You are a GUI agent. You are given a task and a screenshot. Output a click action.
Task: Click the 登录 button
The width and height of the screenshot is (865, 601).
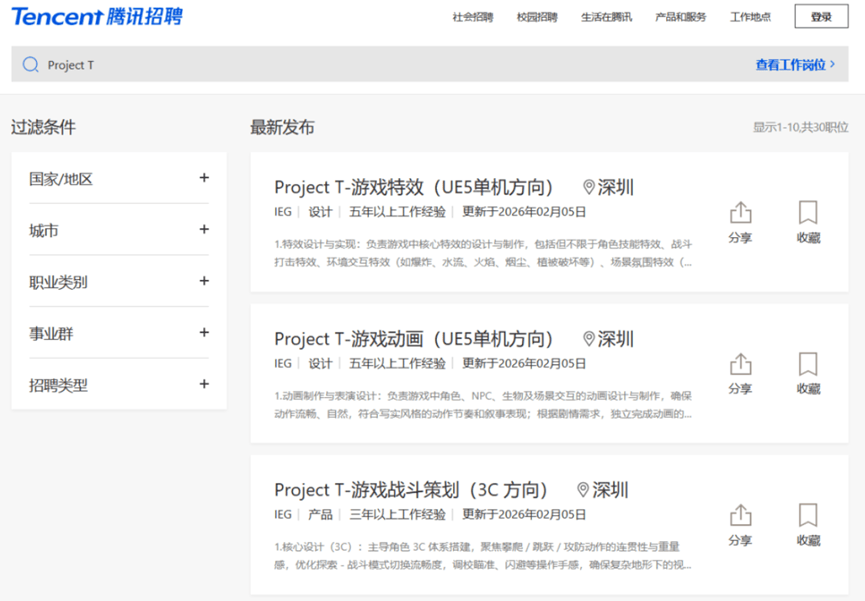pyautogui.click(x=821, y=17)
